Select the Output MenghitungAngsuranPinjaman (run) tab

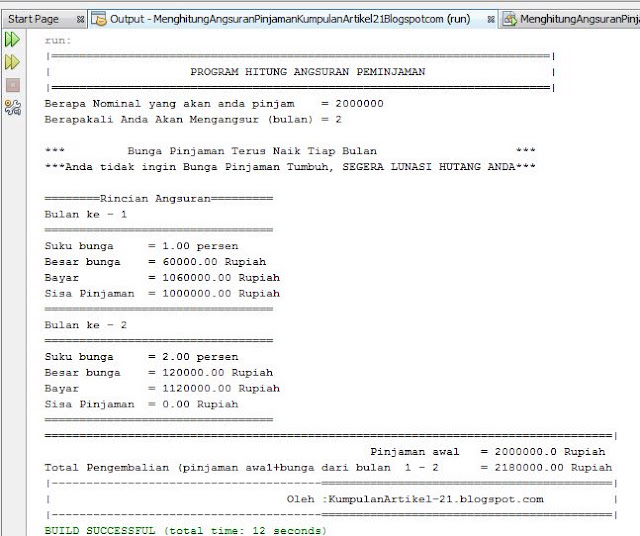point(290,19)
